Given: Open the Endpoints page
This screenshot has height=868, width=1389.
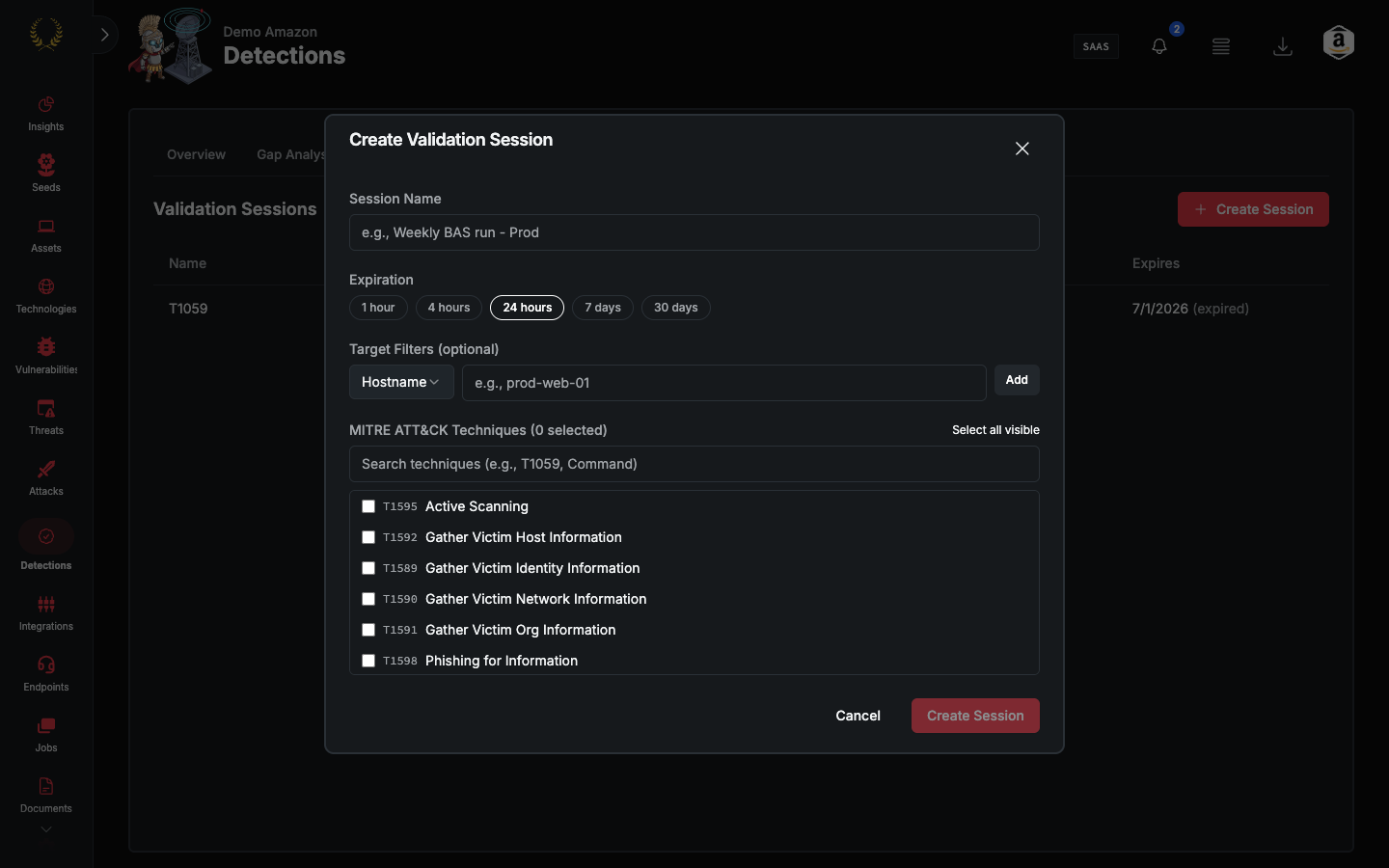Looking at the screenshot, I should (46, 674).
